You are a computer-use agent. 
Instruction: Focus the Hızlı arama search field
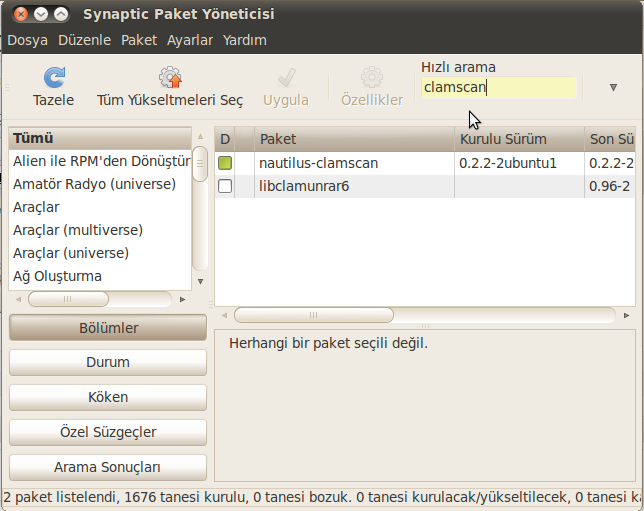[x=499, y=87]
